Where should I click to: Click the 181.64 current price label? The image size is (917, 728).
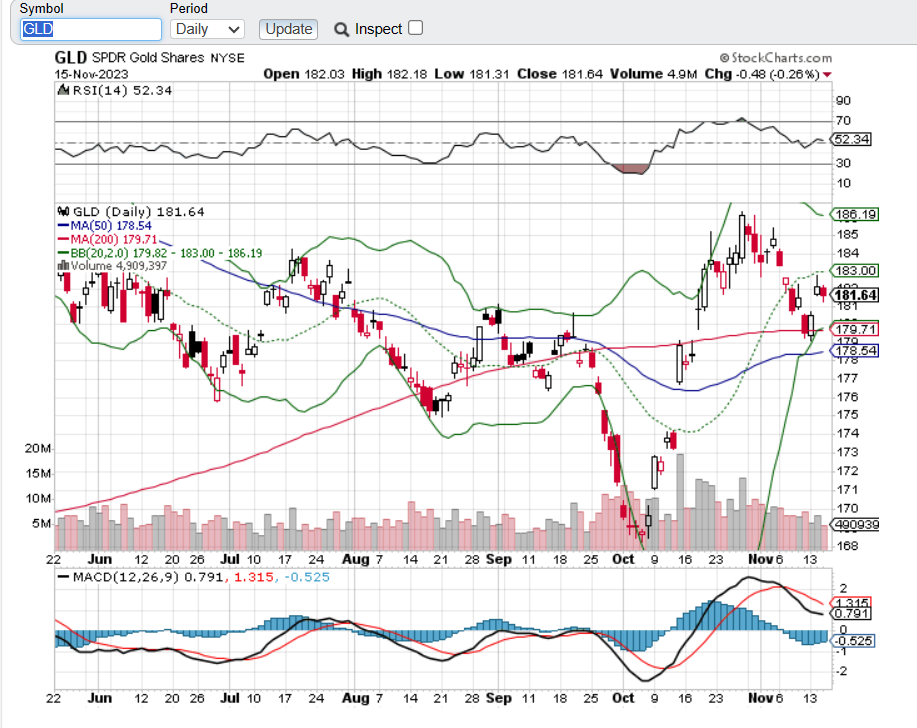(855, 295)
